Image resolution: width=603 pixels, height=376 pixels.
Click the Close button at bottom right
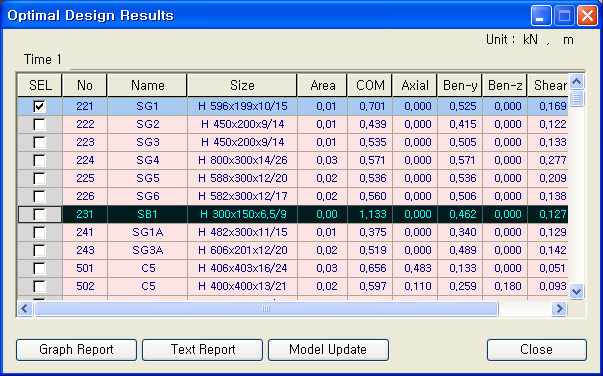click(536, 349)
